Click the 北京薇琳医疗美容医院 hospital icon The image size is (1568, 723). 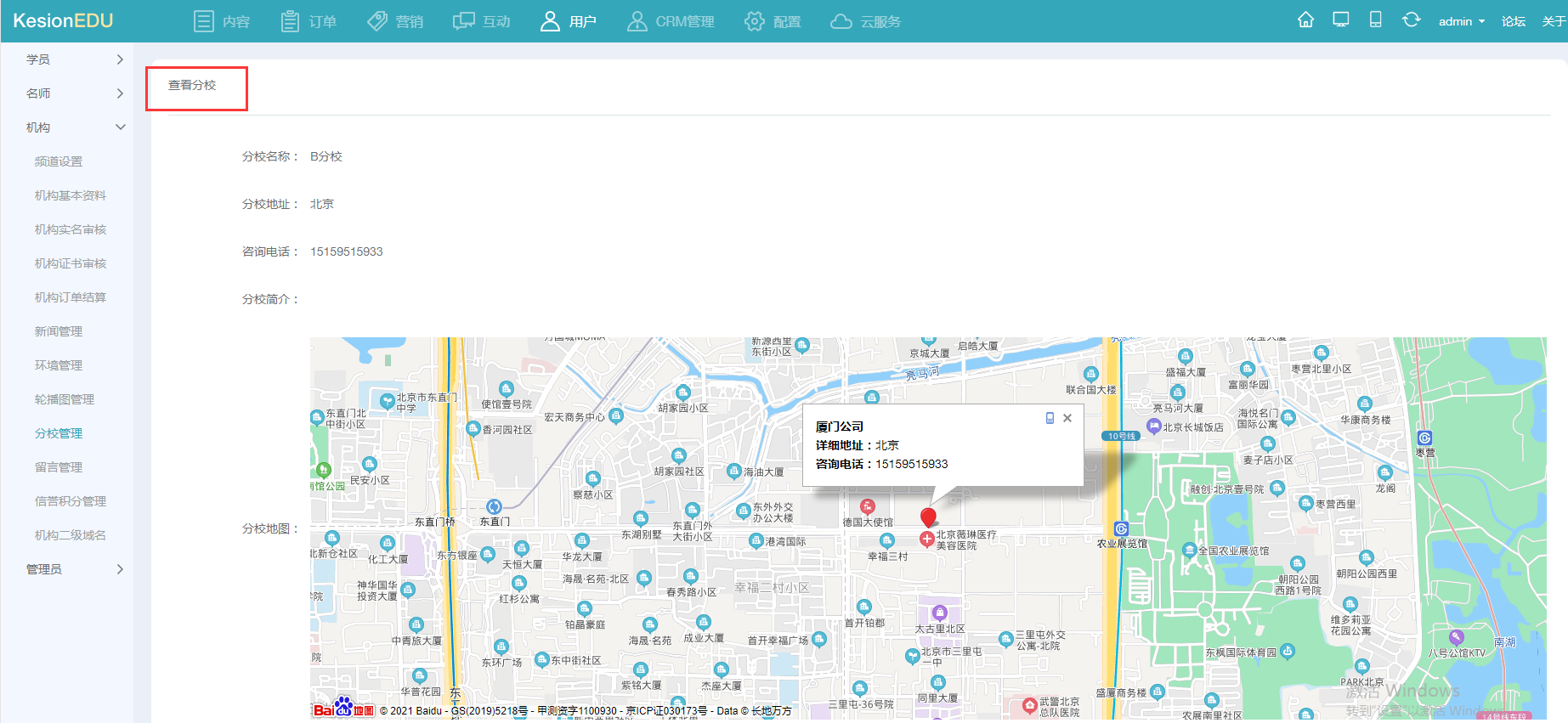(927, 539)
